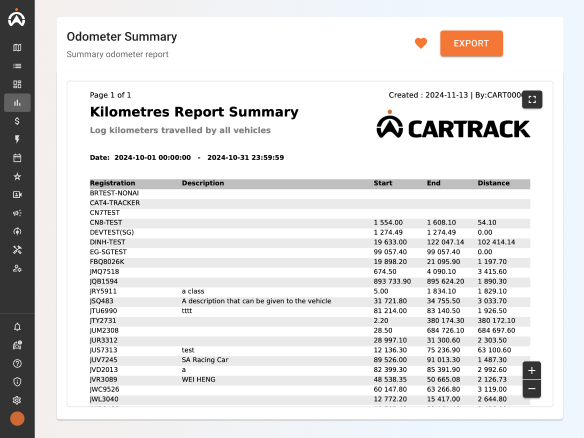Open the map view icon in sidebar
Screen dimensions: 584x438
pos(17,48)
